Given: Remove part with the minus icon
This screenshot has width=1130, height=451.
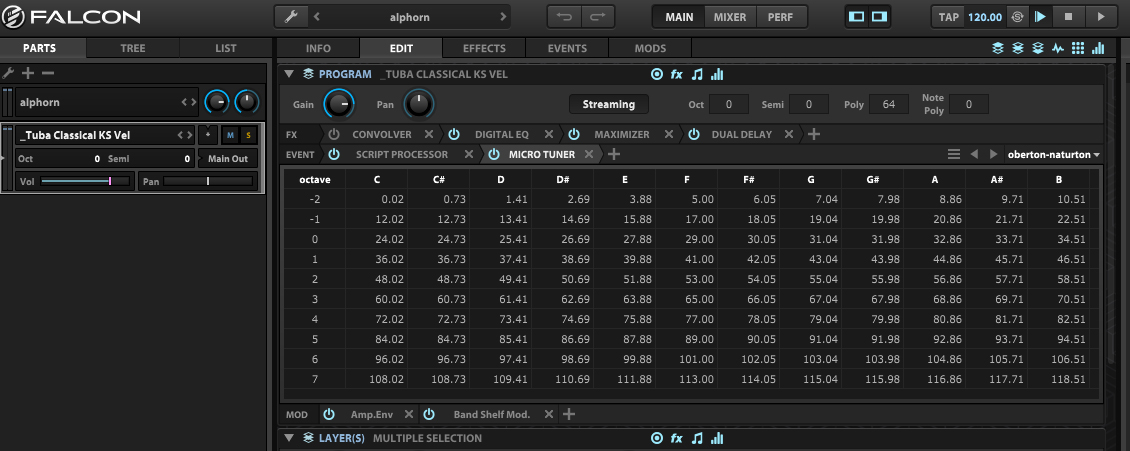Looking at the screenshot, I should tap(48, 73).
